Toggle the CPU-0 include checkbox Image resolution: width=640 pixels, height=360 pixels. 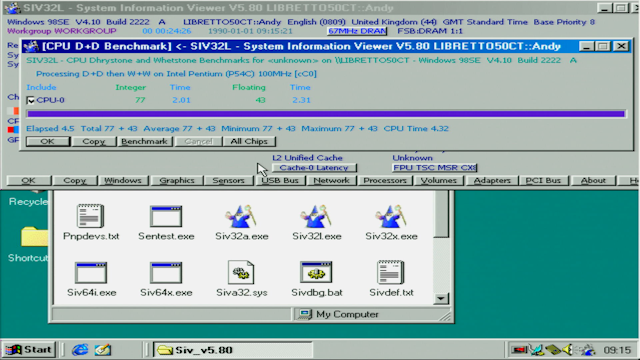(x=30, y=100)
